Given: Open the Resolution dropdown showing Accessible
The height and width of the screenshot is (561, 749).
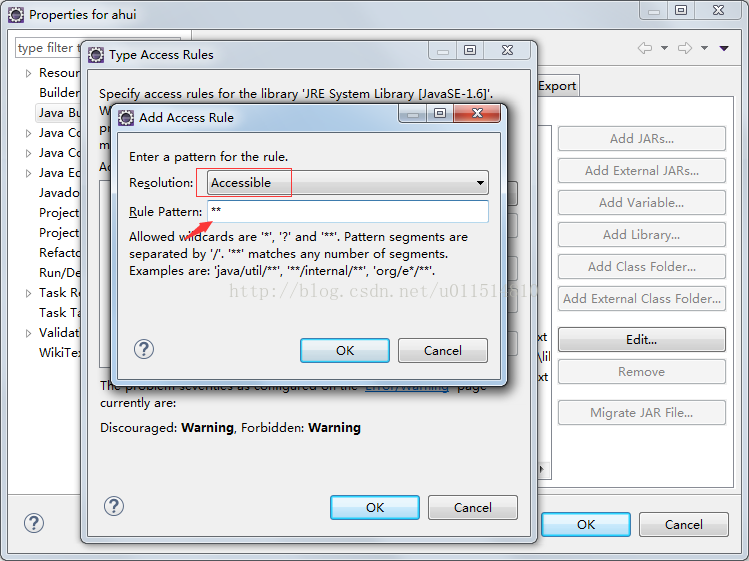Looking at the screenshot, I should (348, 183).
